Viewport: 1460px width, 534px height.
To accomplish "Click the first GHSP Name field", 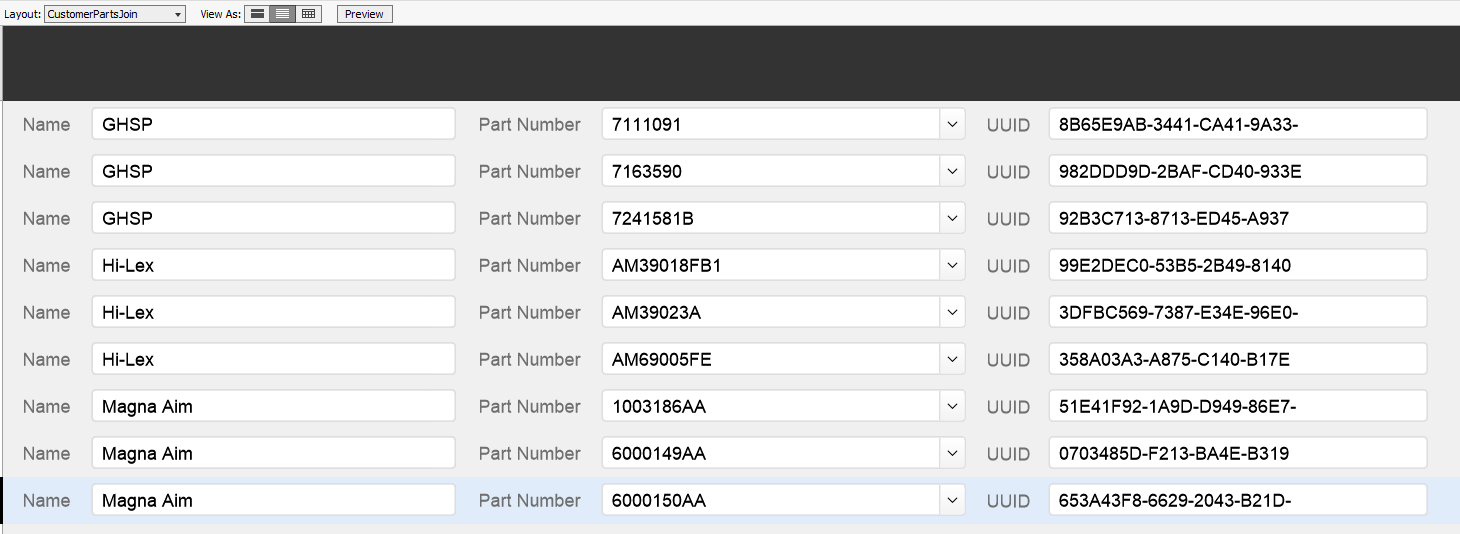I will (x=273, y=124).
